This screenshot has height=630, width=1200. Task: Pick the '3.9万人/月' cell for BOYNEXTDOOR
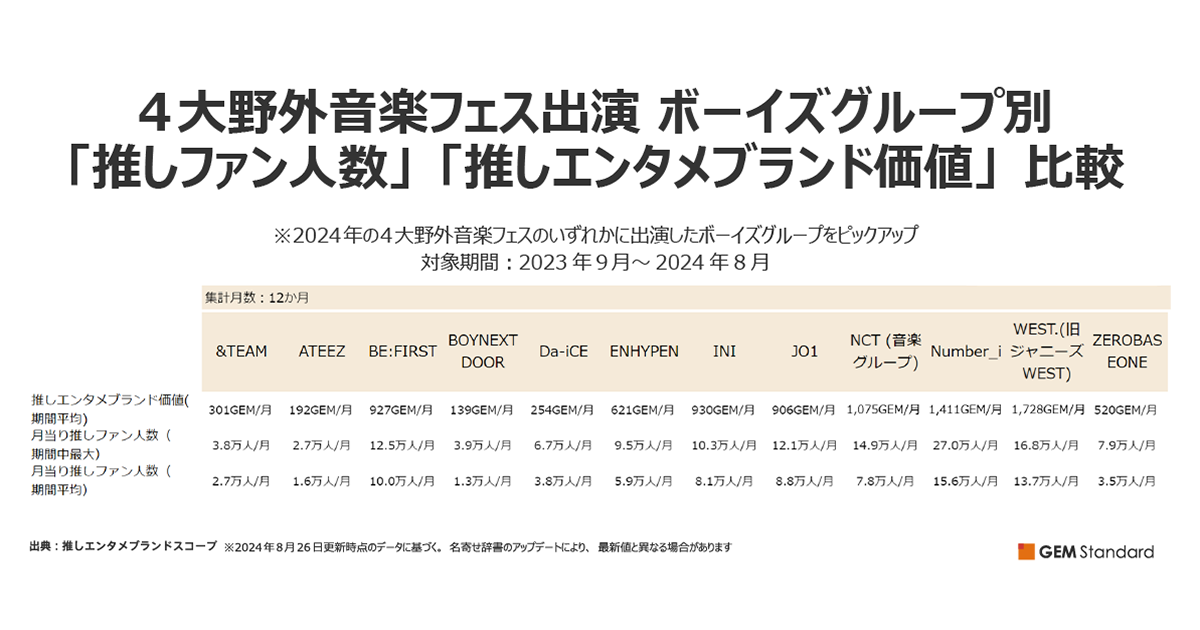pos(482,445)
